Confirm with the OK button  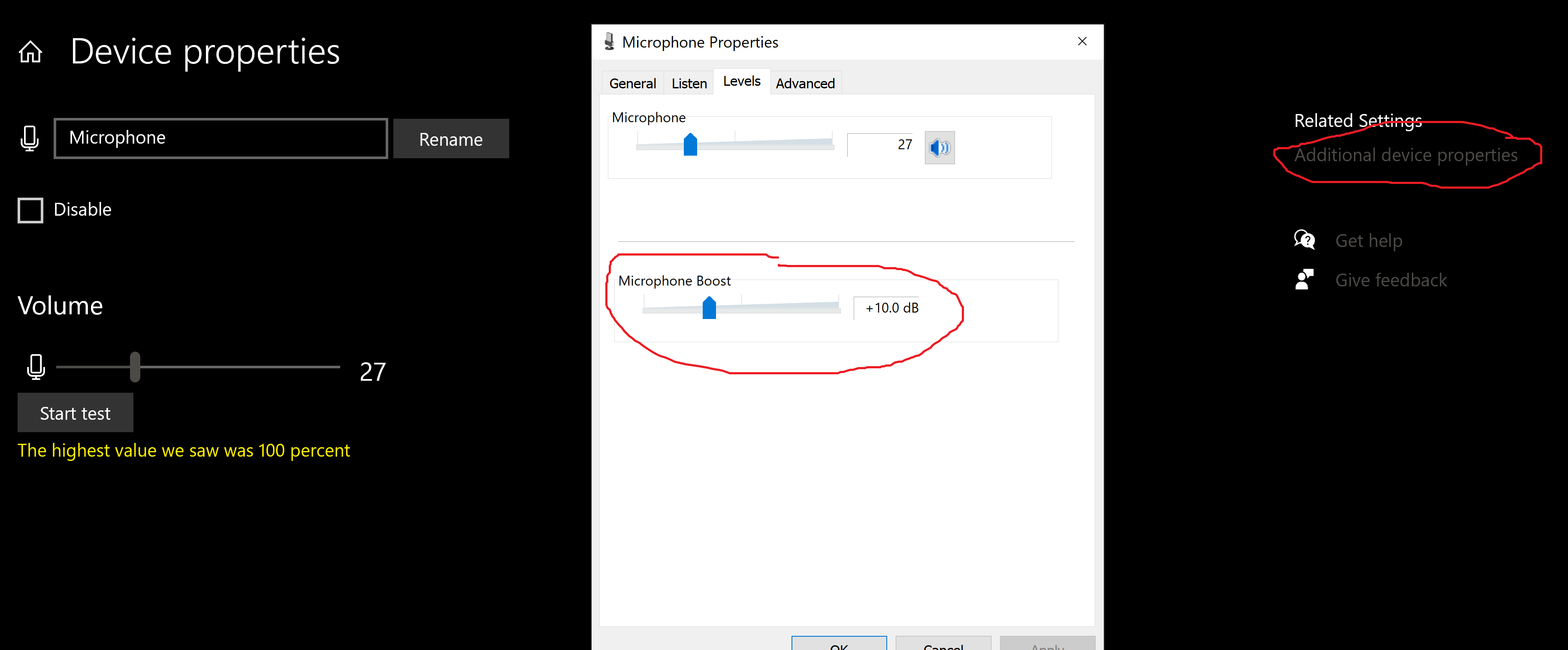click(839, 644)
